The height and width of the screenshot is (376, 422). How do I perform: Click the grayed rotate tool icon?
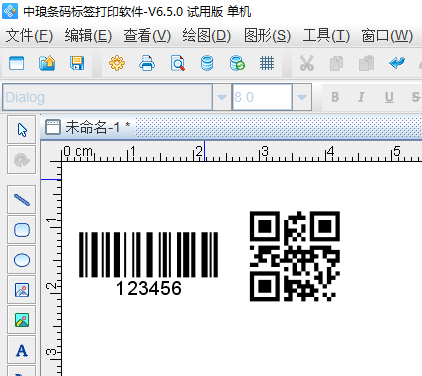[x=22, y=160]
